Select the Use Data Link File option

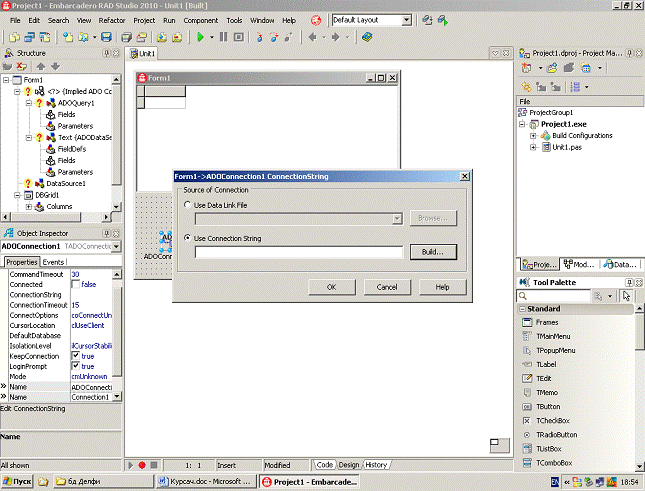tap(188, 205)
